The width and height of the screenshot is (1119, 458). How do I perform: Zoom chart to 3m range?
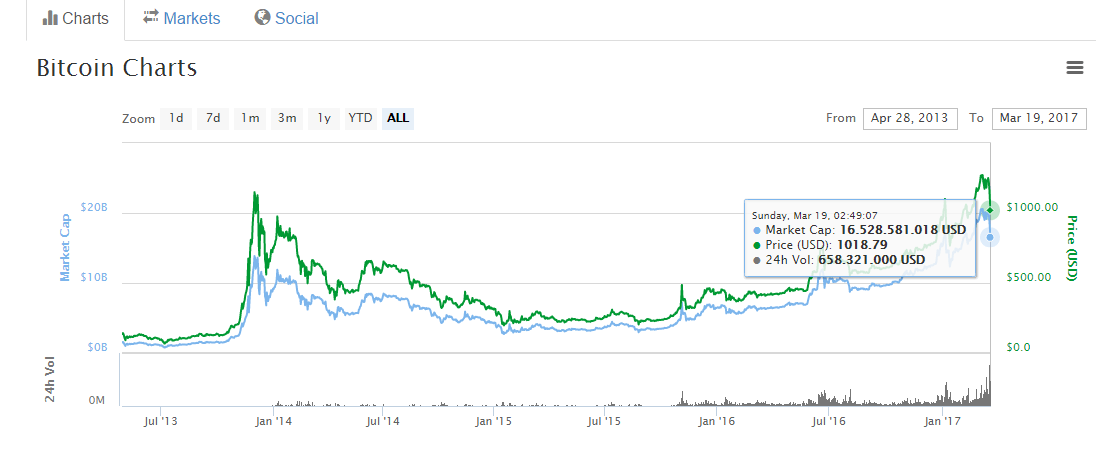(x=287, y=118)
